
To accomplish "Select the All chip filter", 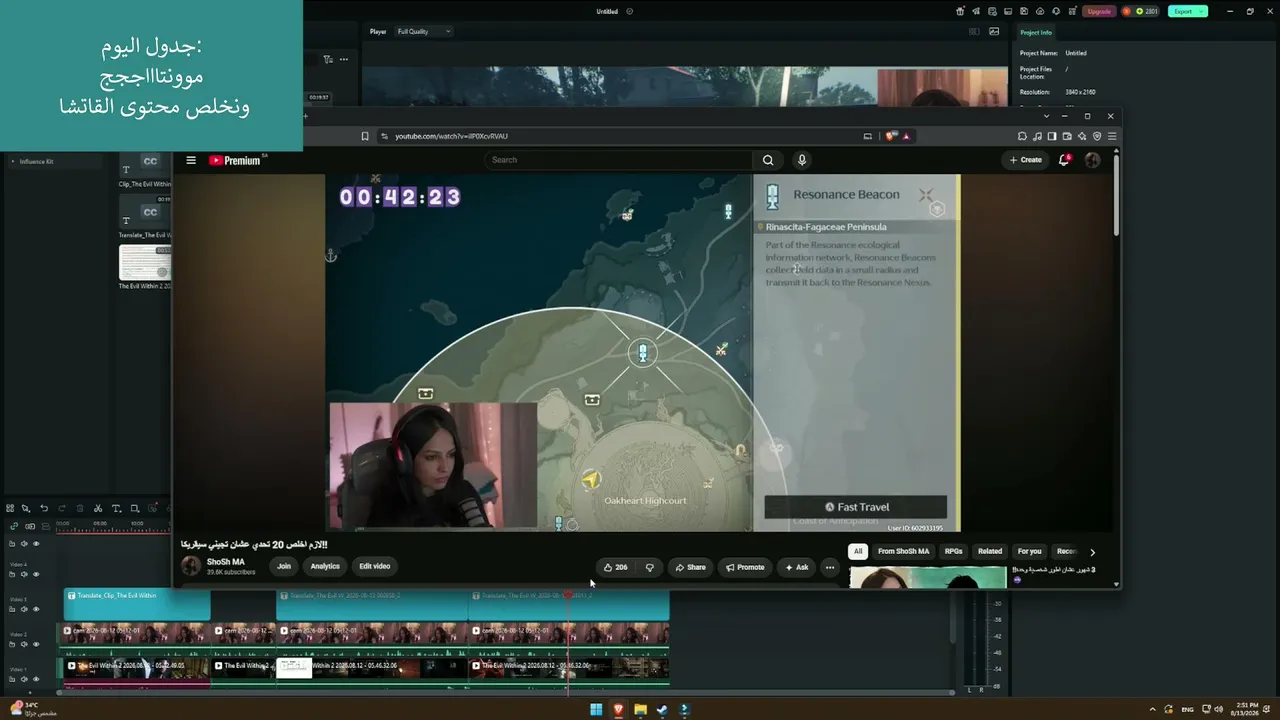I will point(857,551).
